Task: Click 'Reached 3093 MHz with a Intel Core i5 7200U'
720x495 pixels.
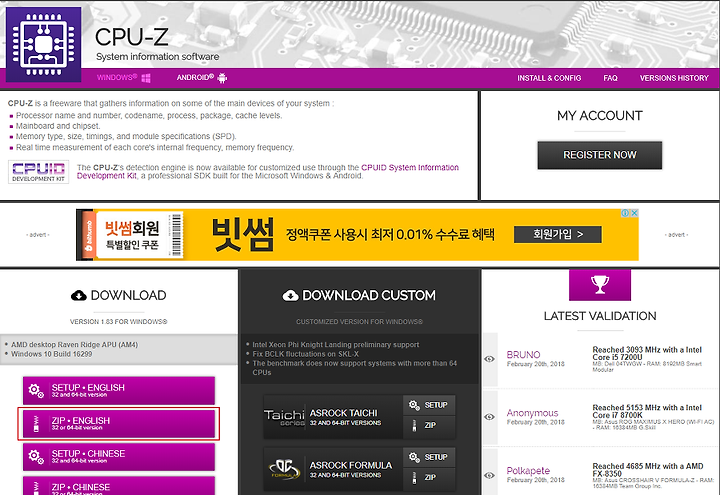Action: (647, 353)
